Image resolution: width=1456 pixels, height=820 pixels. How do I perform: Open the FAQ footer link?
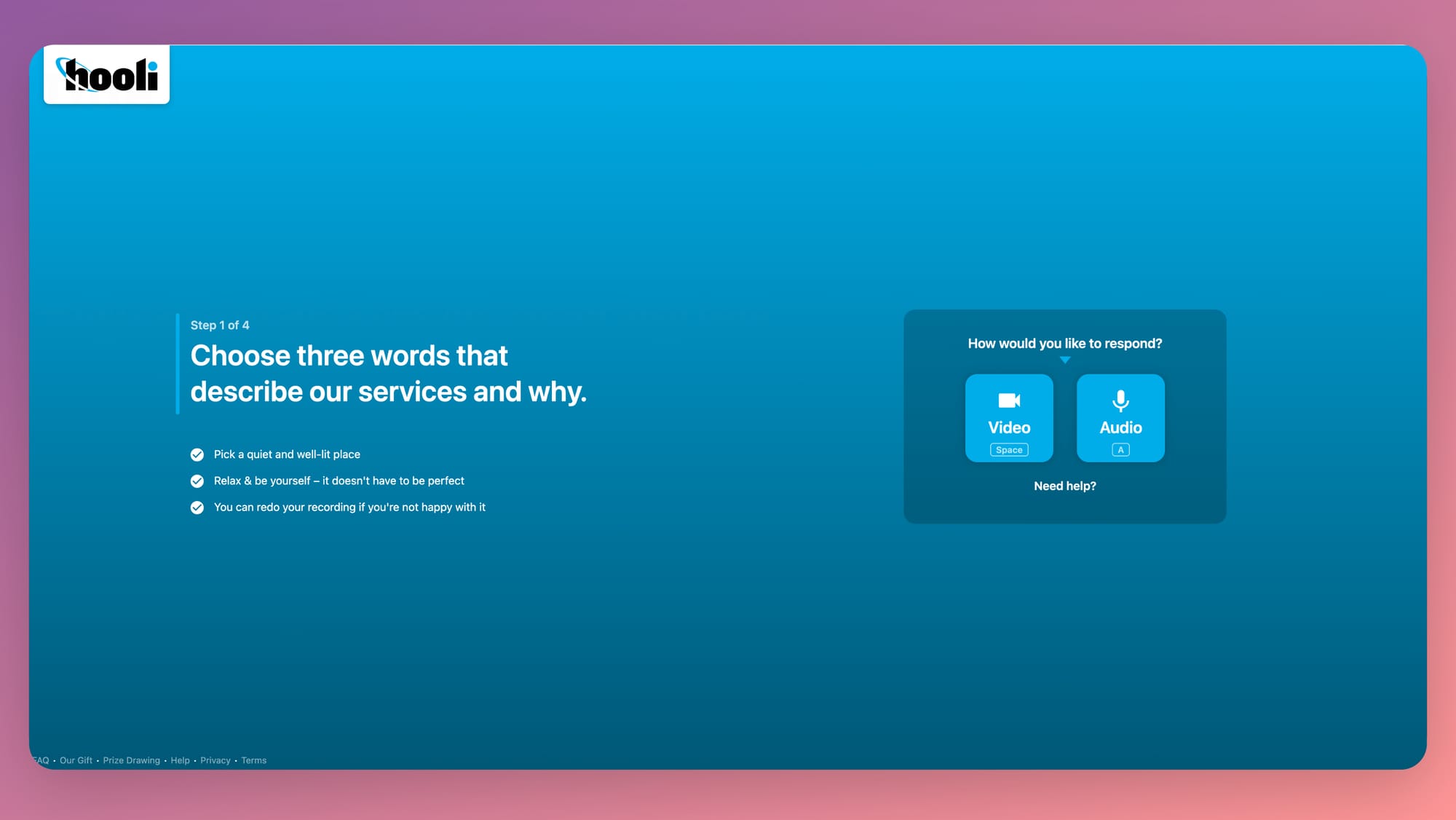click(x=41, y=760)
